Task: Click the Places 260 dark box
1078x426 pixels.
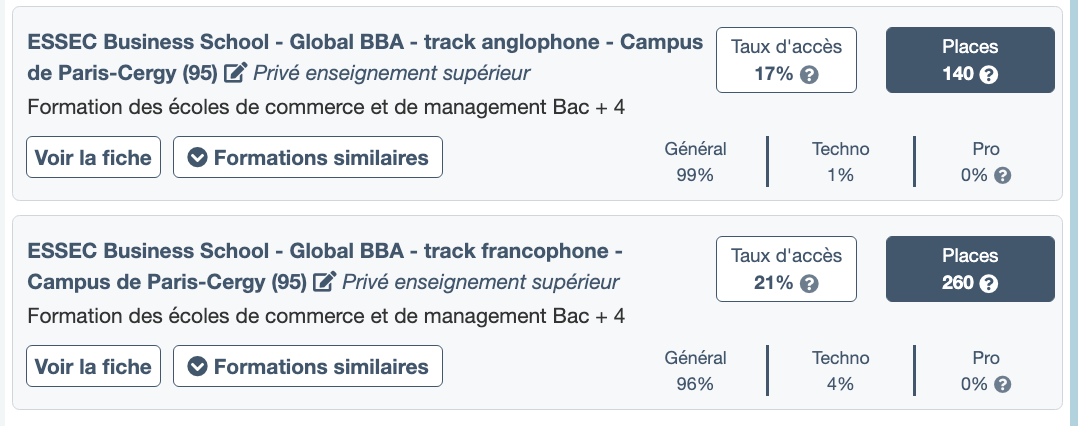Action: pyautogui.click(x=970, y=269)
